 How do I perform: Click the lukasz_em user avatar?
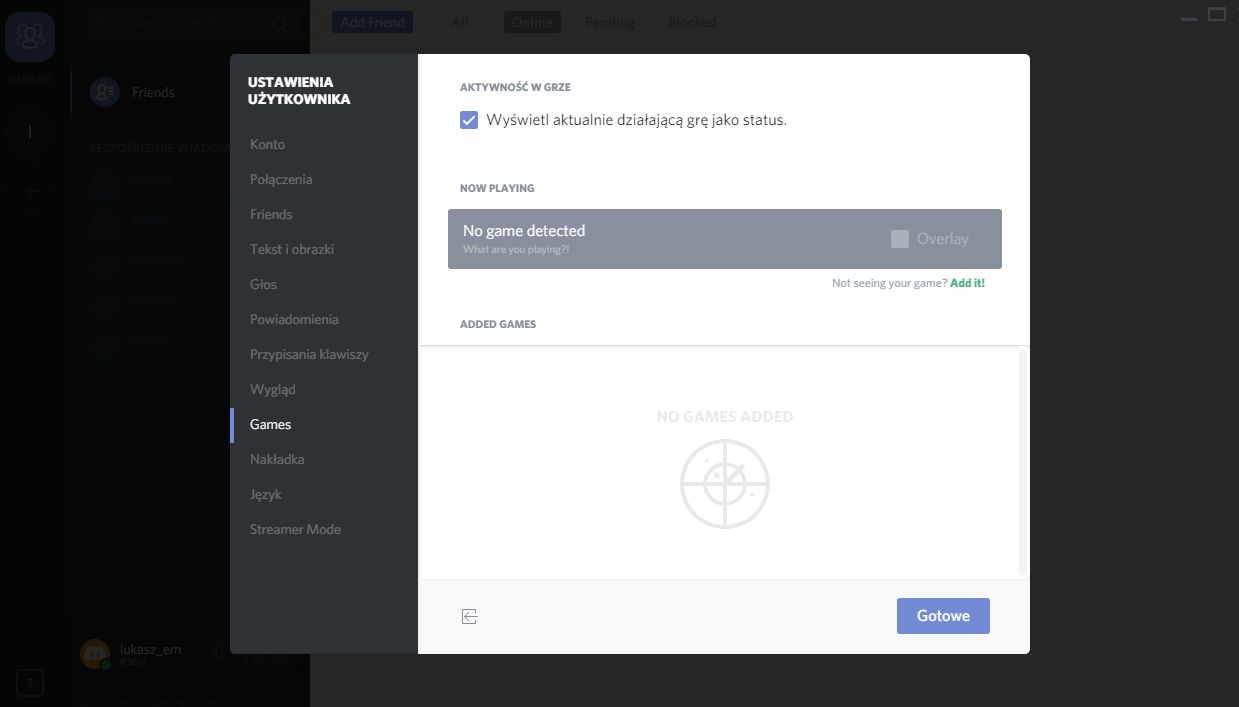click(95, 654)
